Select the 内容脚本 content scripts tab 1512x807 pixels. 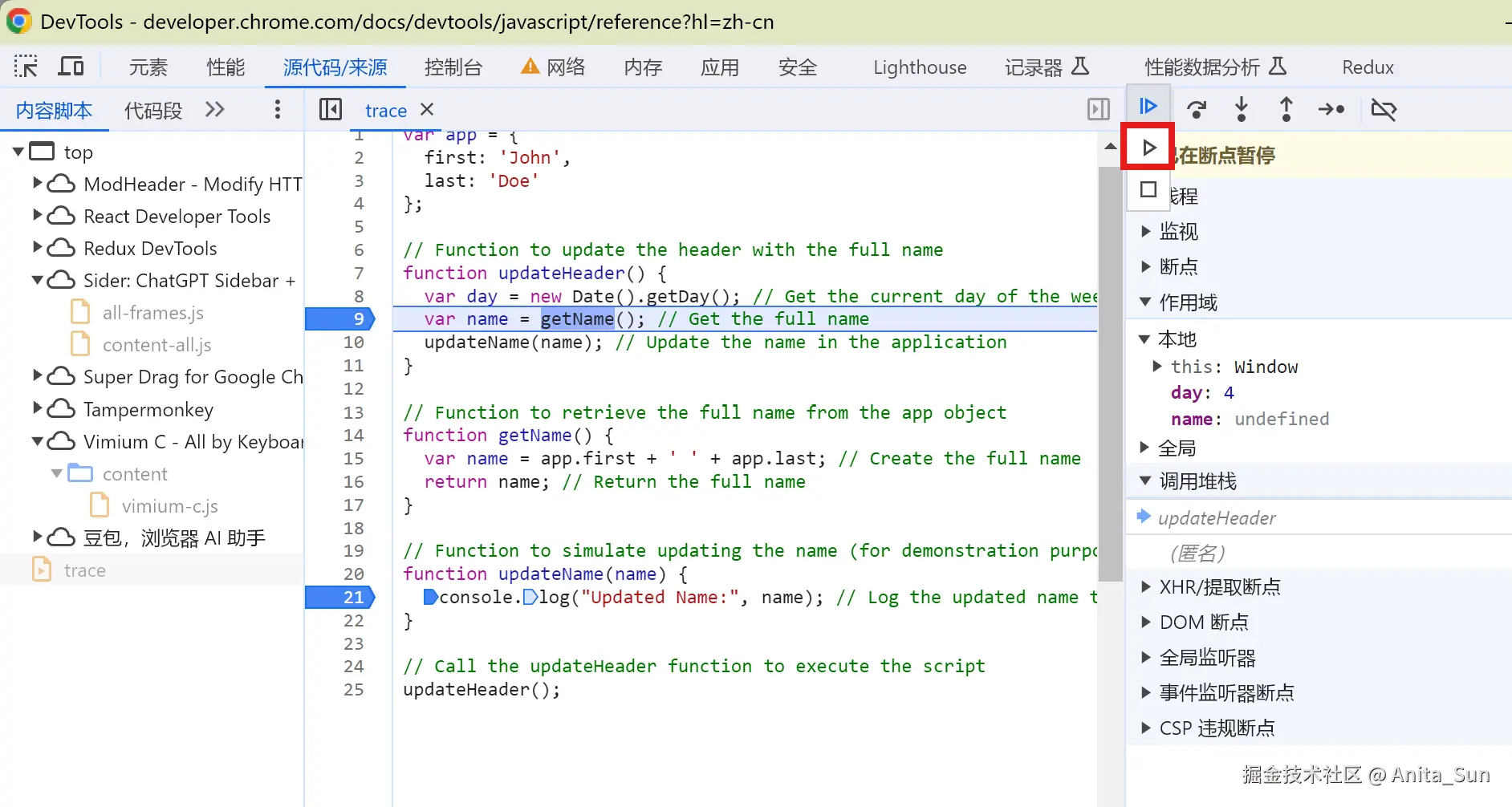54,110
